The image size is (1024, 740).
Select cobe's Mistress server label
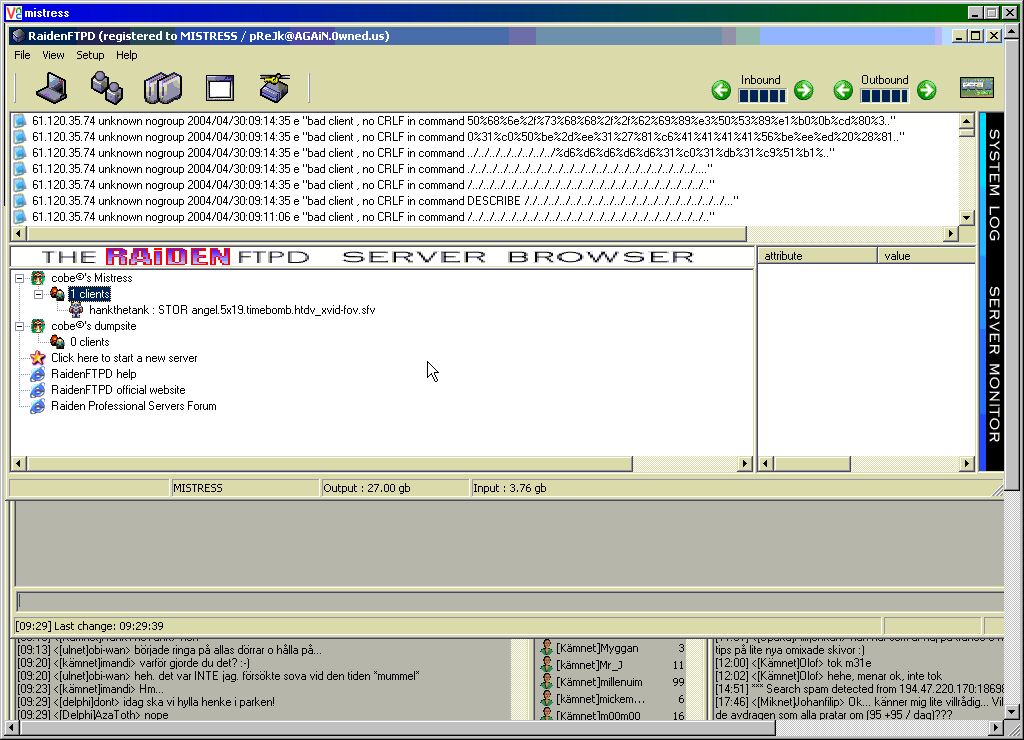pyautogui.click(x=91, y=278)
